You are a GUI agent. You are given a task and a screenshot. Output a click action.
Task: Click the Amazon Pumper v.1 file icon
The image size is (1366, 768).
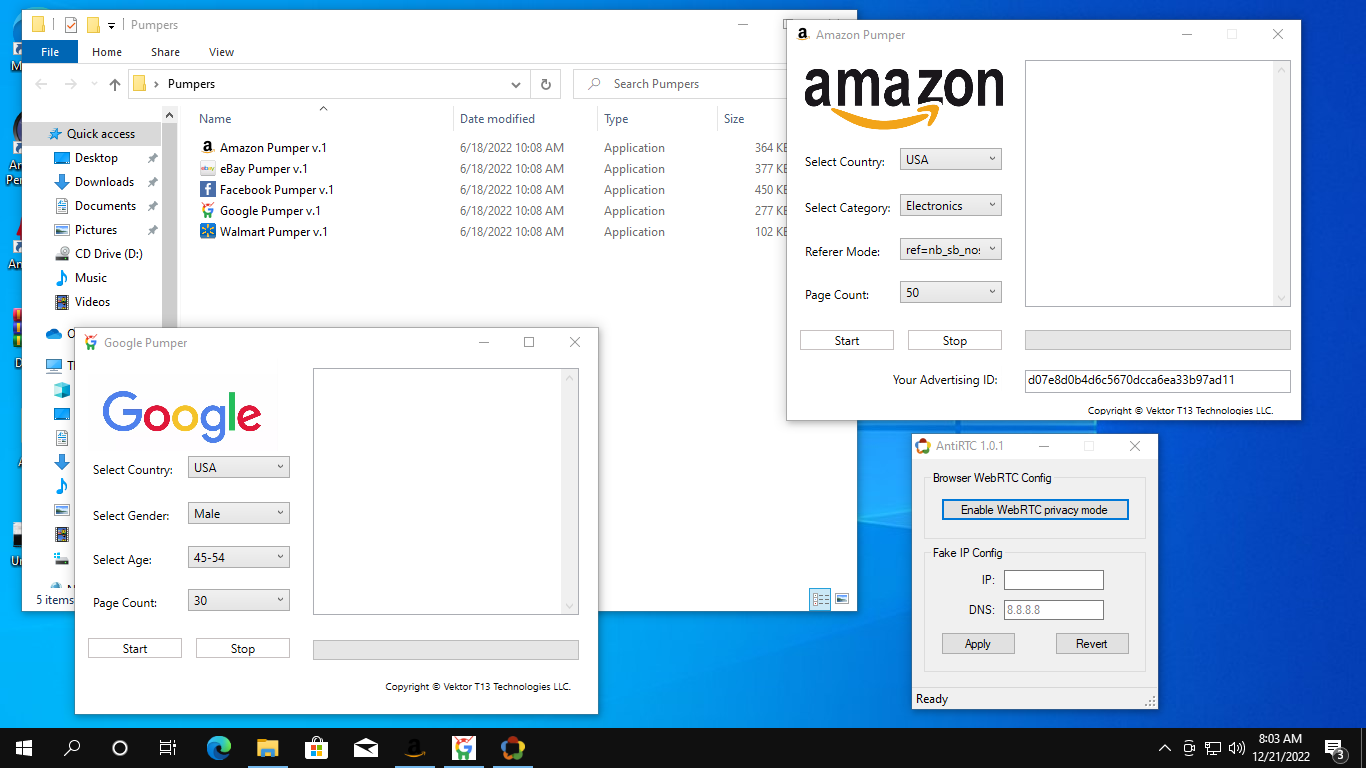(x=208, y=148)
